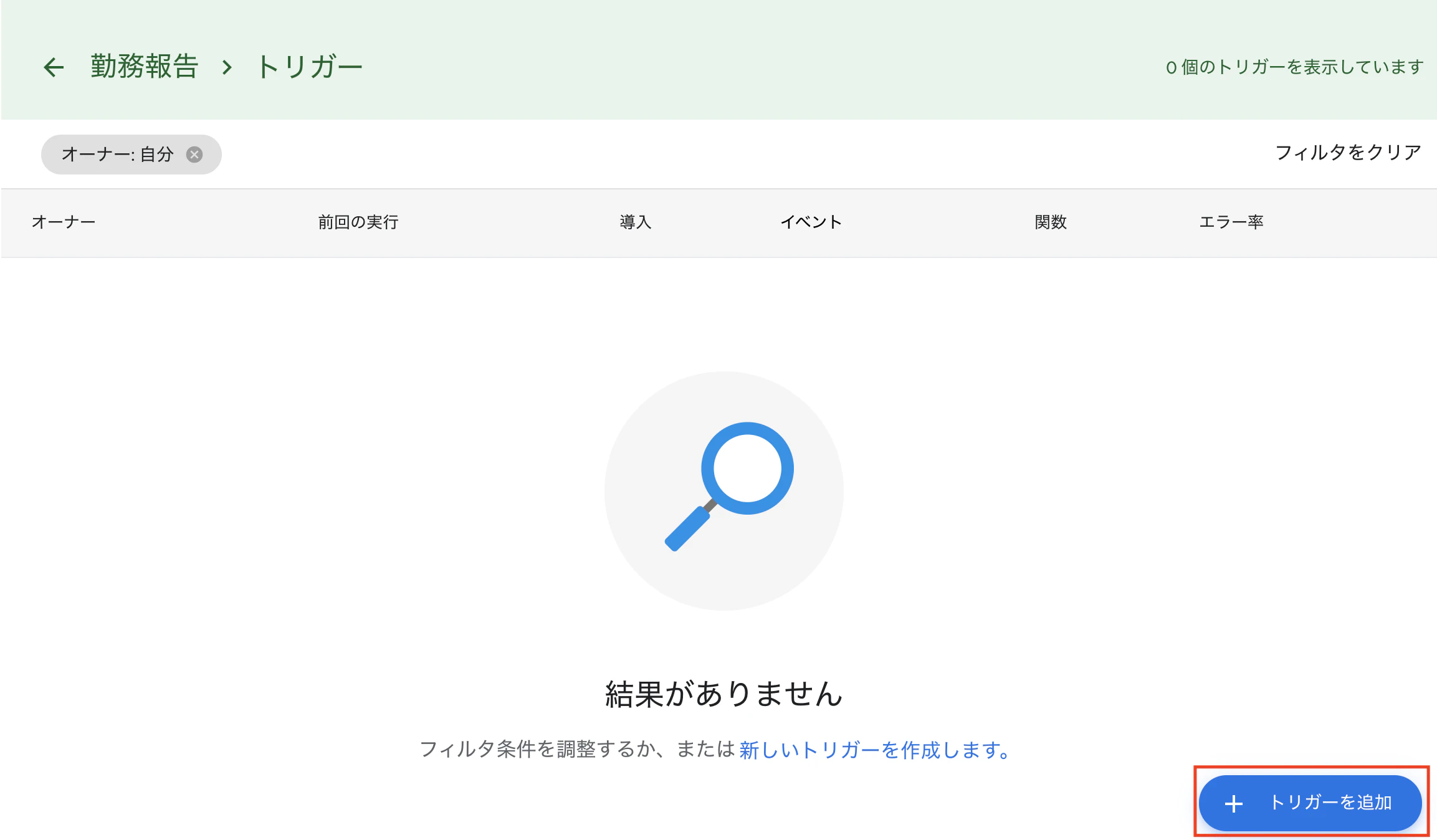The image size is (1437, 840).
Task: Click the エラー率 column header
Action: point(1231,222)
